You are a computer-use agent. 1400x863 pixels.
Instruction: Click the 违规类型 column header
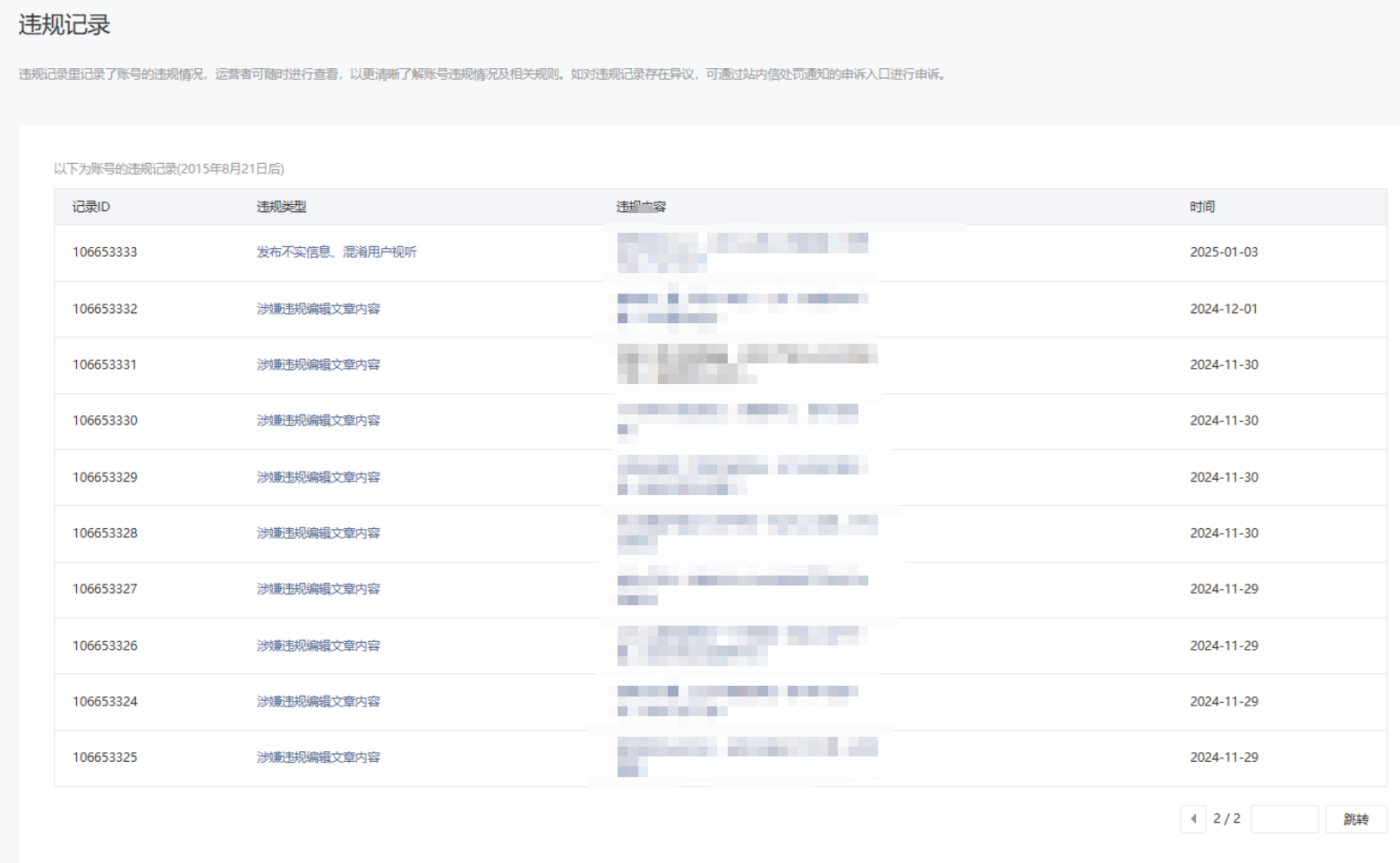(x=281, y=207)
